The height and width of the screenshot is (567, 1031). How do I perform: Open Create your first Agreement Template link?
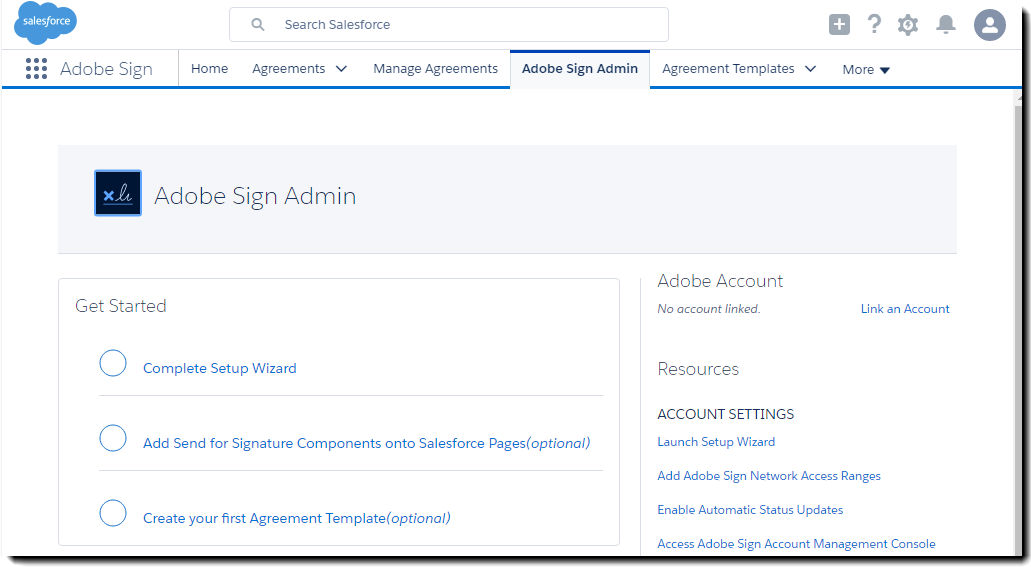[297, 518]
